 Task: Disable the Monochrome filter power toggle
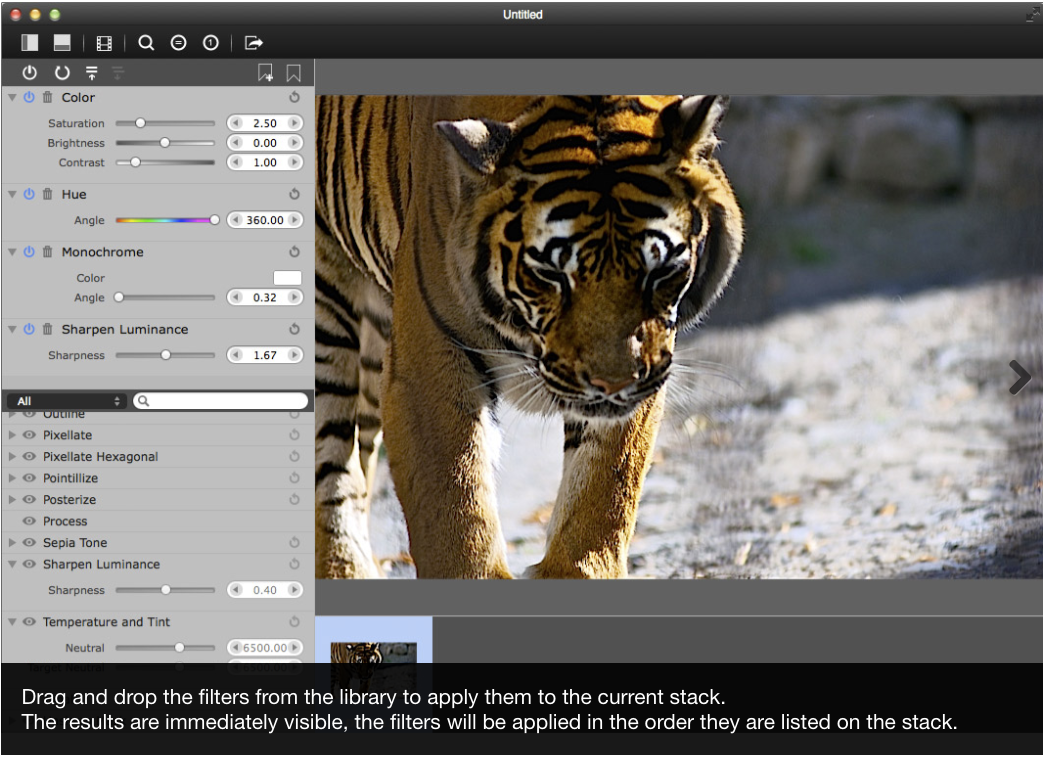[x=29, y=252]
